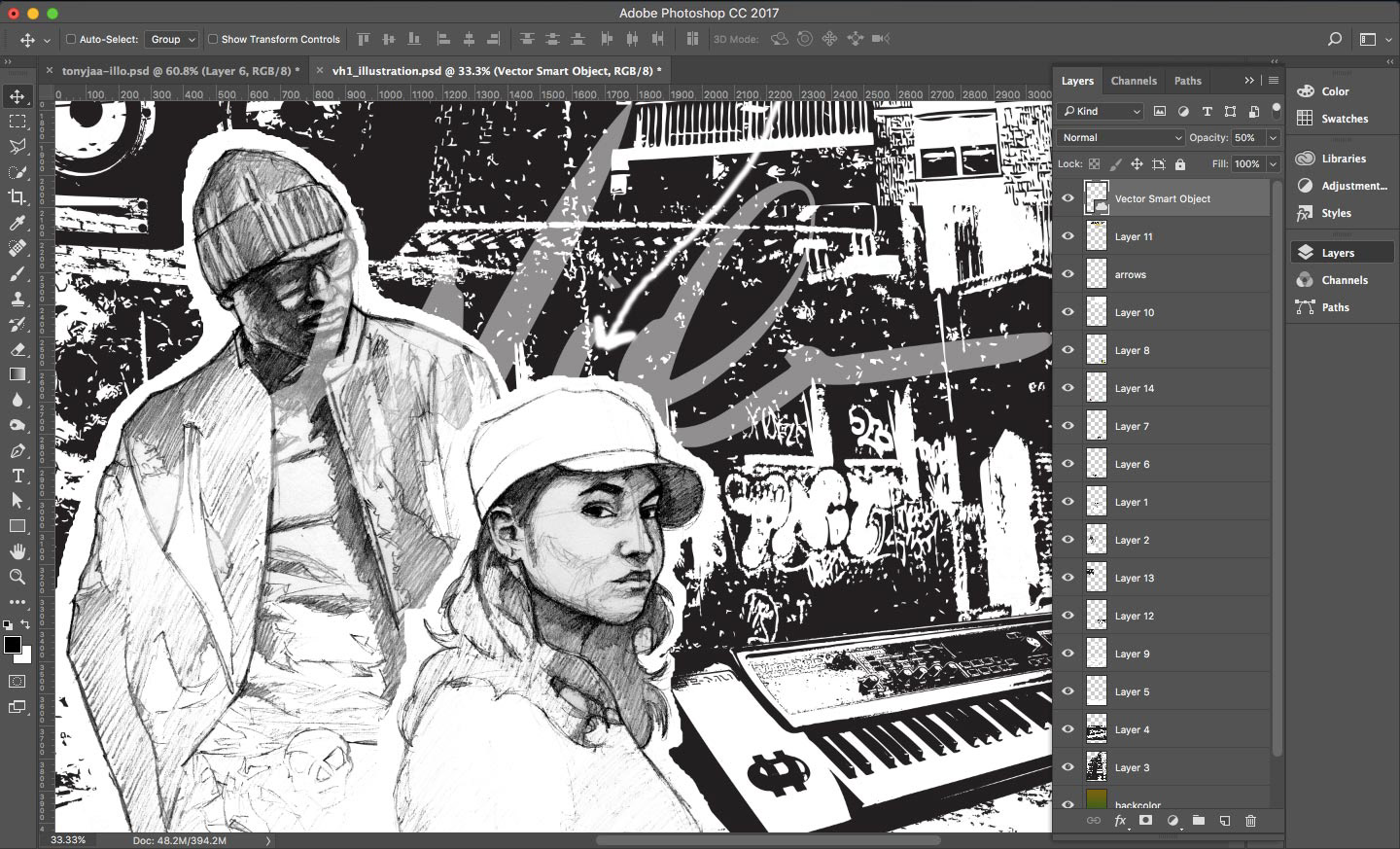The width and height of the screenshot is (1400, 849).
Task: Open Move tool preset picker arrow
Action: [47, 40]
